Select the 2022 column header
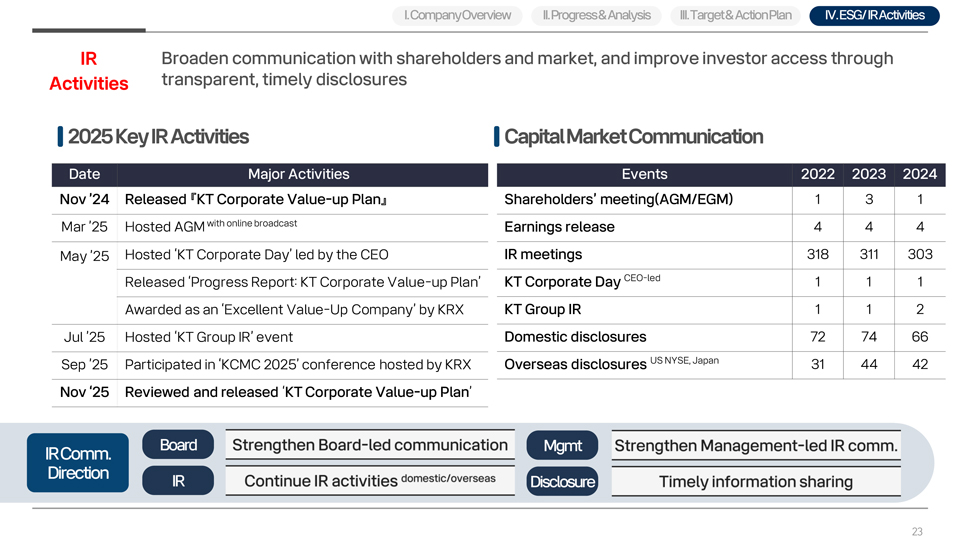This screenshot has width=960, height=540. coord(818,174)
